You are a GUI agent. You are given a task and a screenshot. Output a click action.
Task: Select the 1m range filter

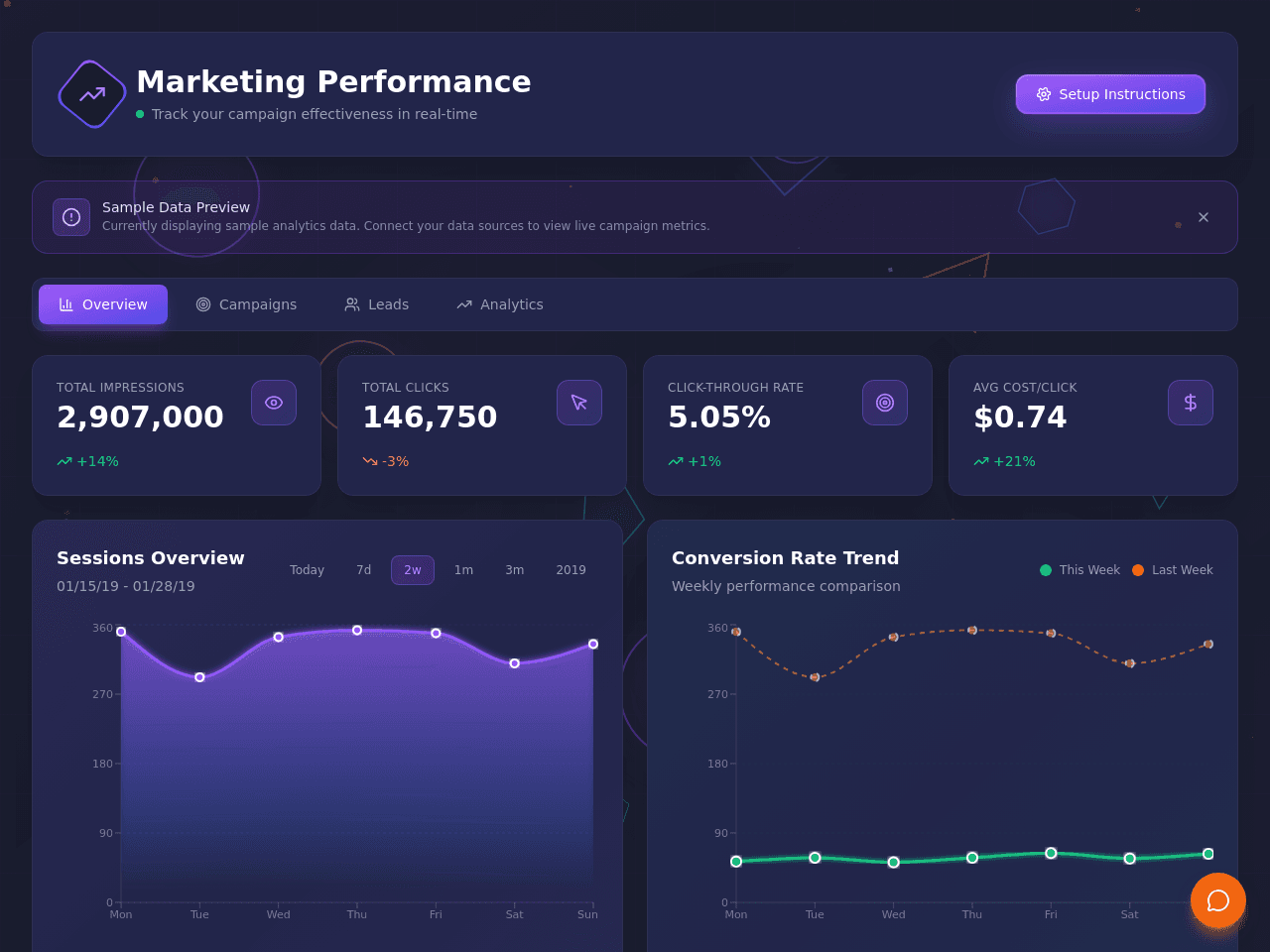pyautogui.click(x=463, y=570)
